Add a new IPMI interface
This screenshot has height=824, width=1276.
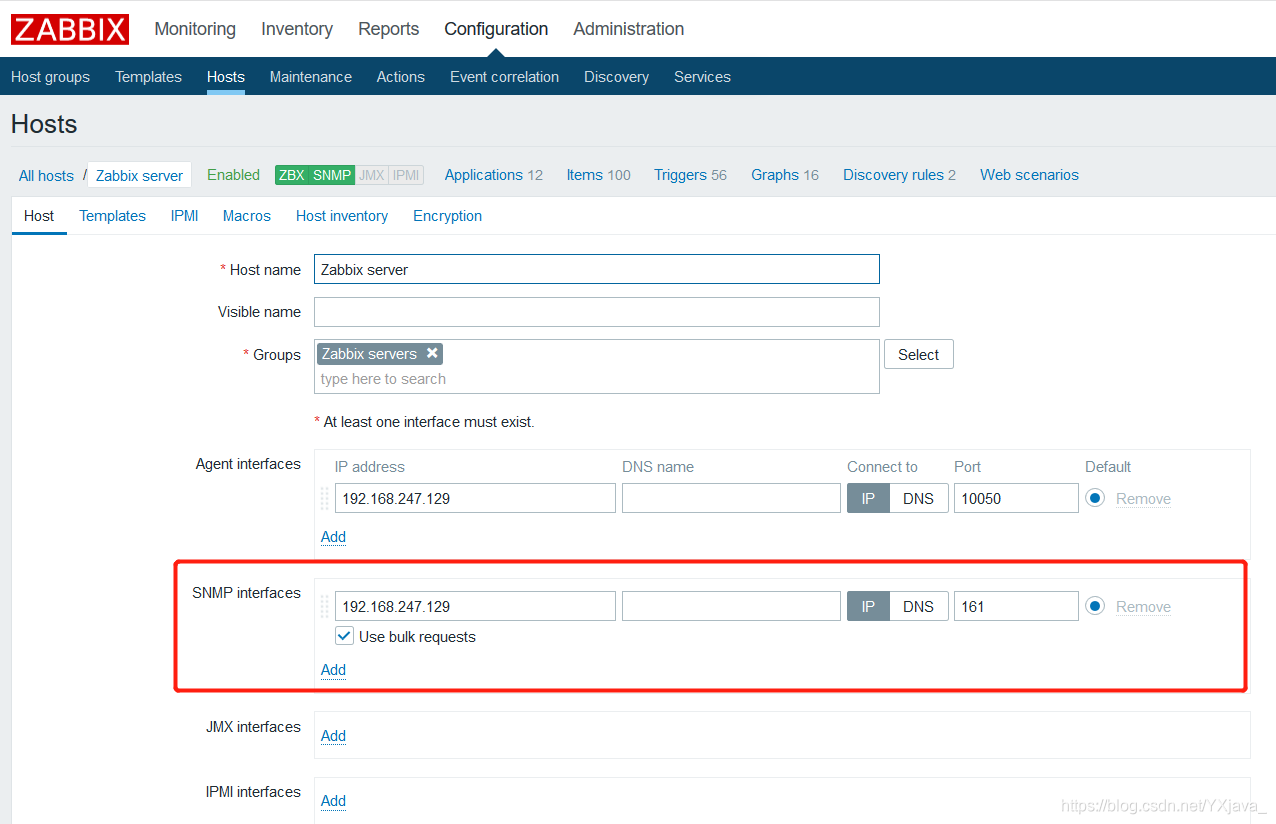333,801
